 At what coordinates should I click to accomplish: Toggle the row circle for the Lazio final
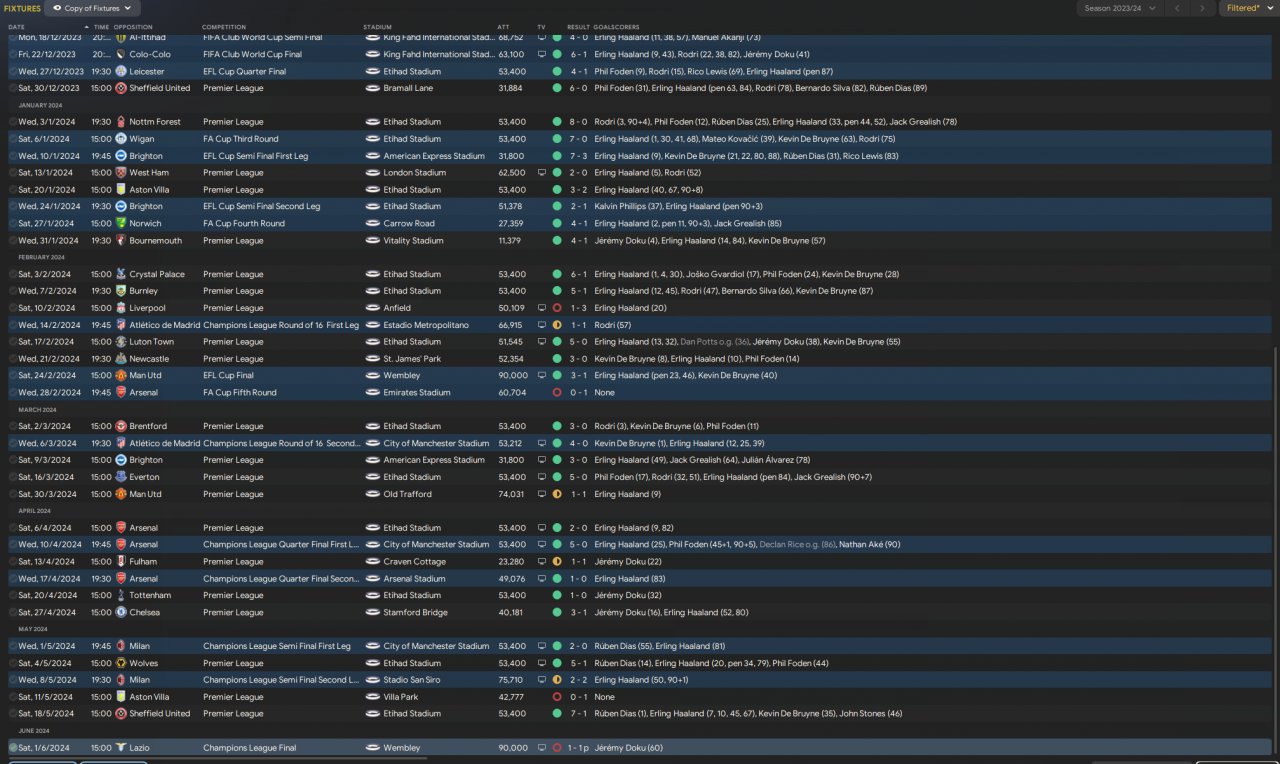pos(13,748)
